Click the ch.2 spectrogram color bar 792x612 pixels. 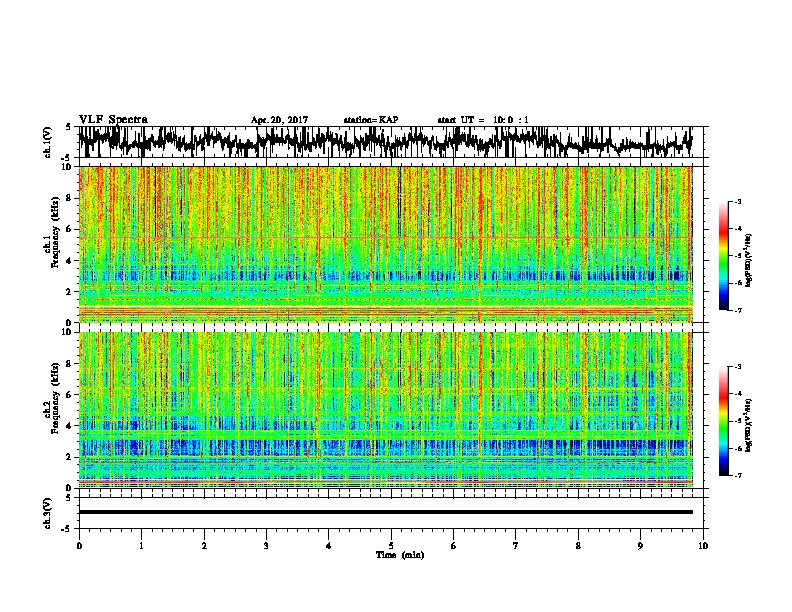724,421
